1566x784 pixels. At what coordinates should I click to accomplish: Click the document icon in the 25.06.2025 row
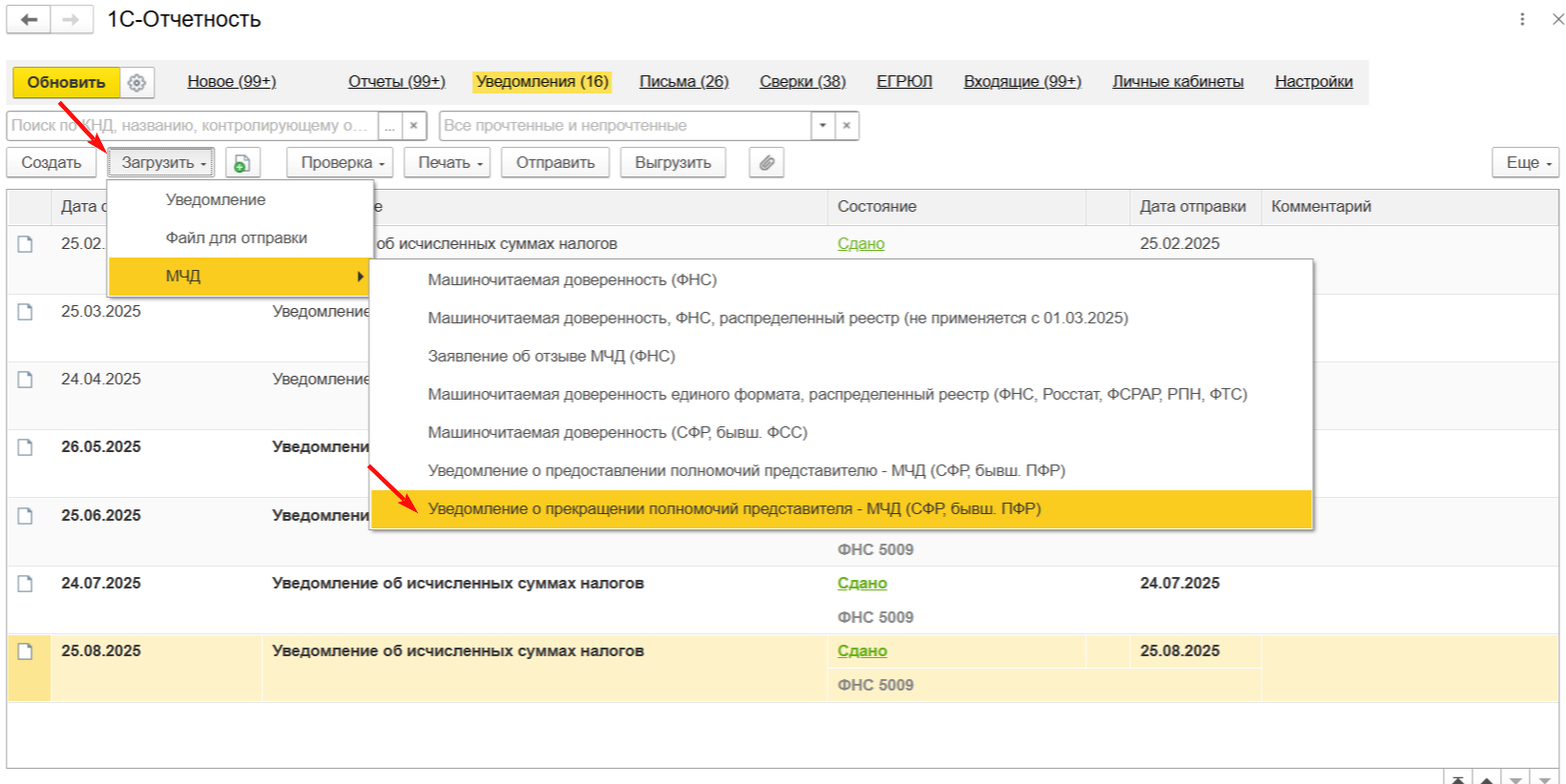(26, 516)
